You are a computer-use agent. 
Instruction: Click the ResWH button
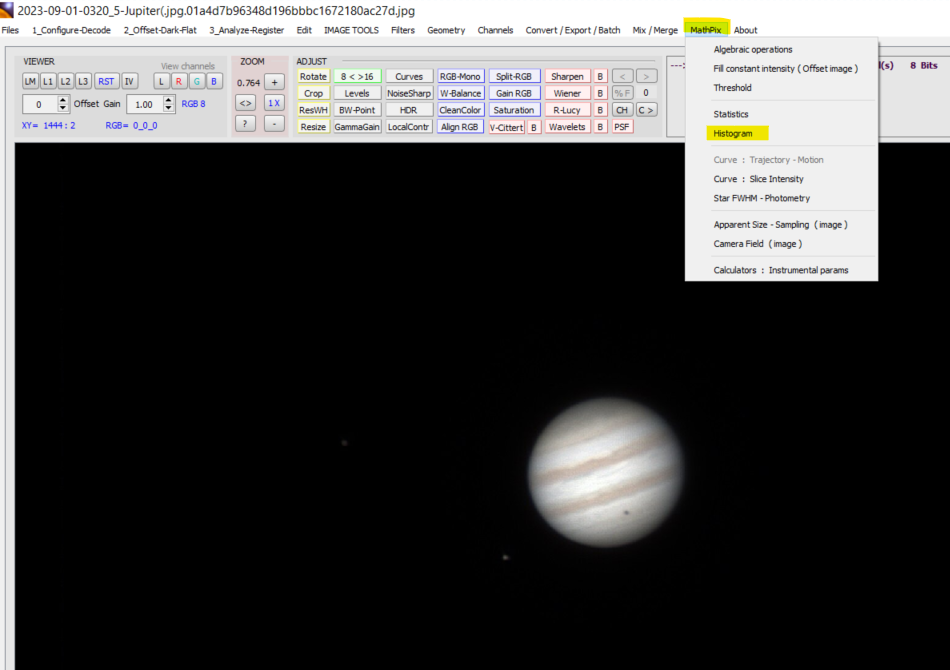(313, 110)
